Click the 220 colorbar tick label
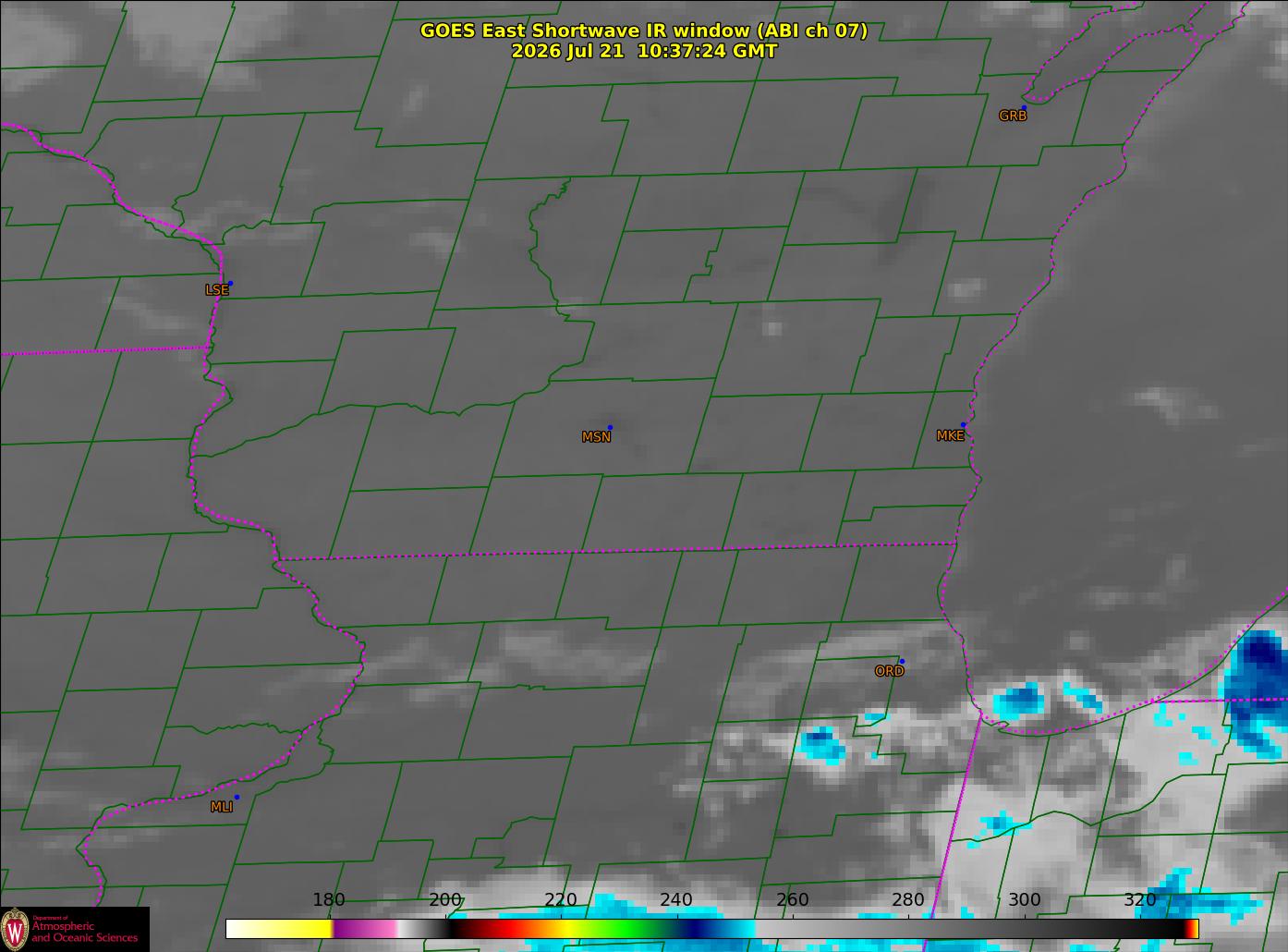 pos(561,900)
